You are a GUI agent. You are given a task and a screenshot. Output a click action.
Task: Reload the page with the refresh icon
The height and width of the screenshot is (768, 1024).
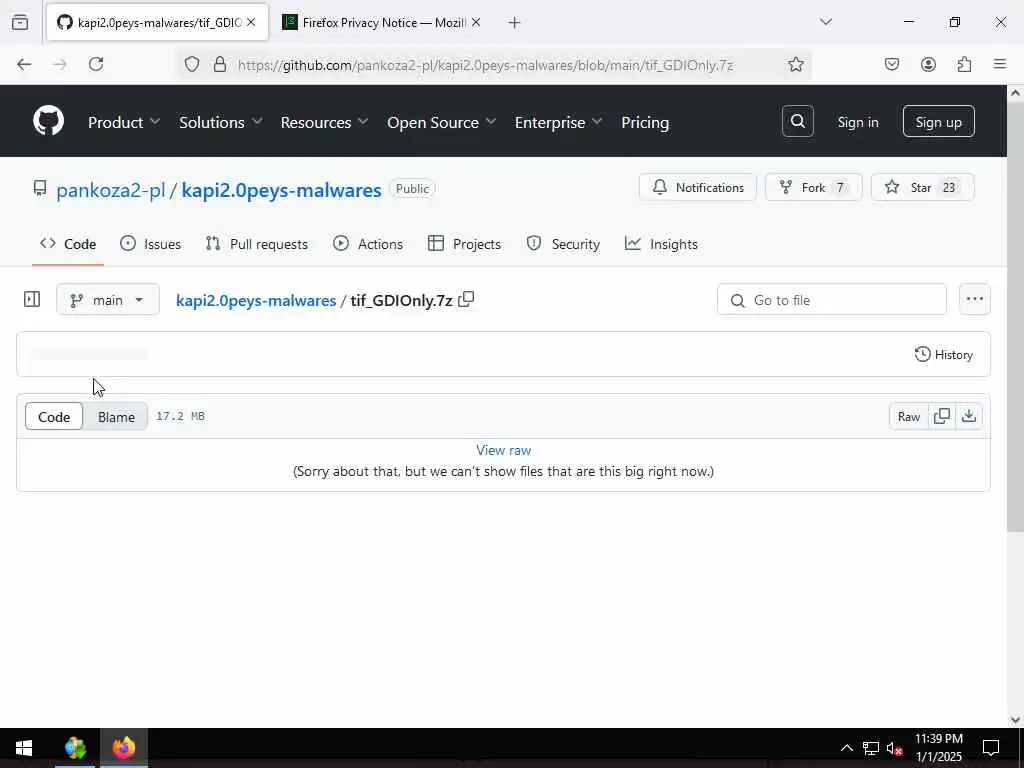[96, 64]
